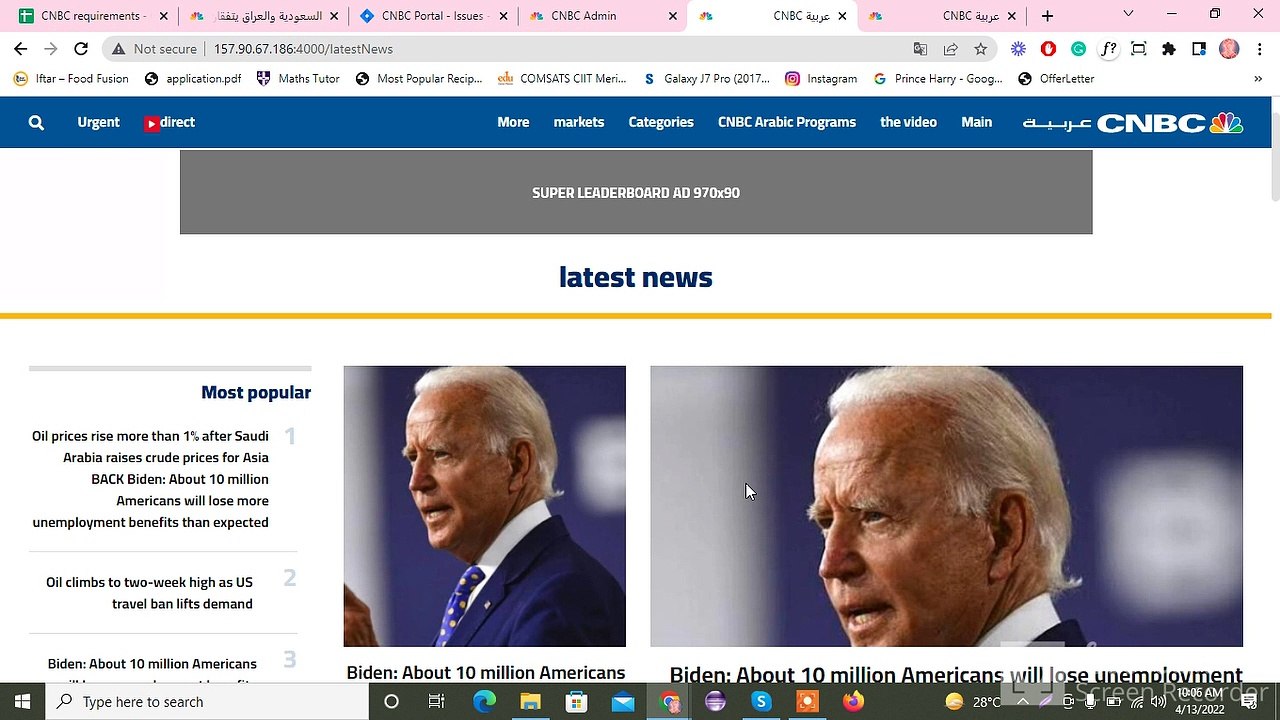The image size is (1280, 720).
Task: Click the share page icon in the address bar
Action: [950, 49]
